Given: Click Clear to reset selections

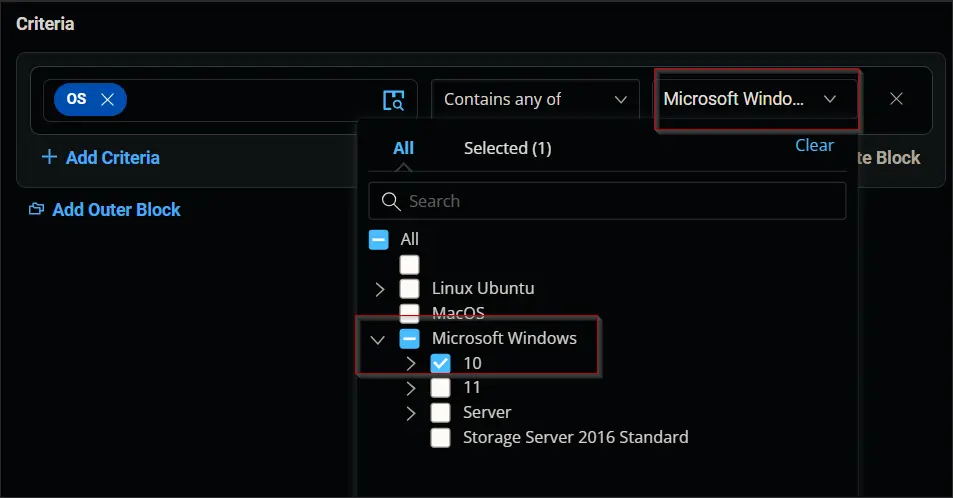Looking at the screenshot, I should (814, 145).
